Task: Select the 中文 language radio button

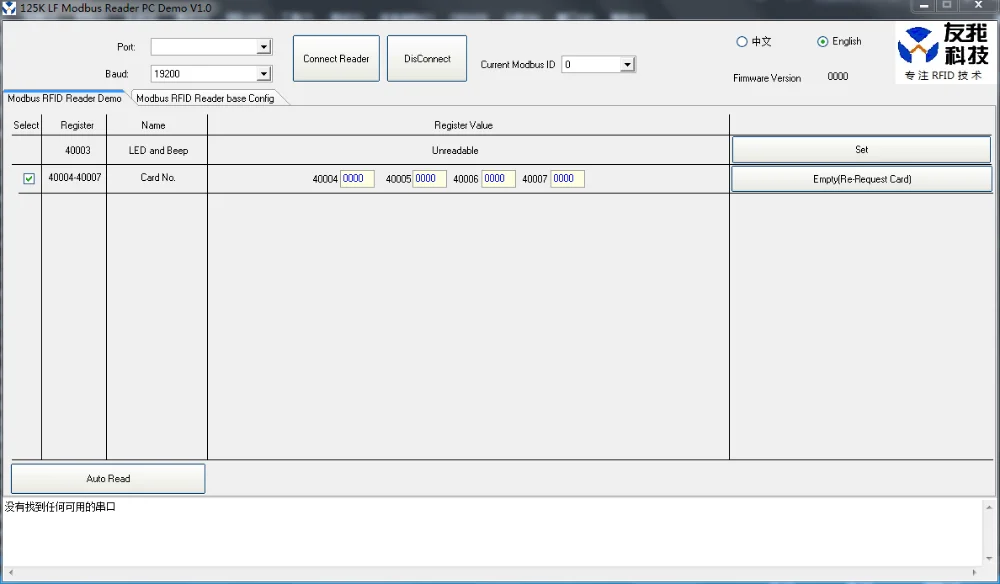Action: [x=742, y=41]
